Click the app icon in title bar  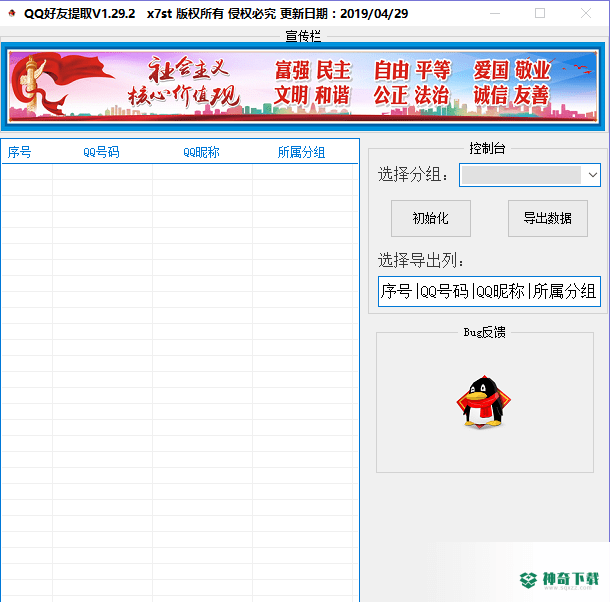click(x=12, y=14)
